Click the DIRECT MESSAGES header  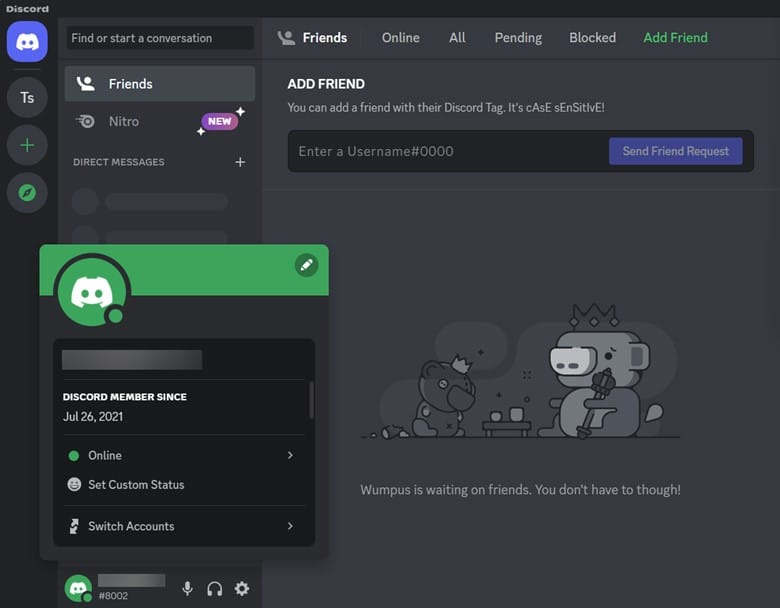click(x=119, y=162)
